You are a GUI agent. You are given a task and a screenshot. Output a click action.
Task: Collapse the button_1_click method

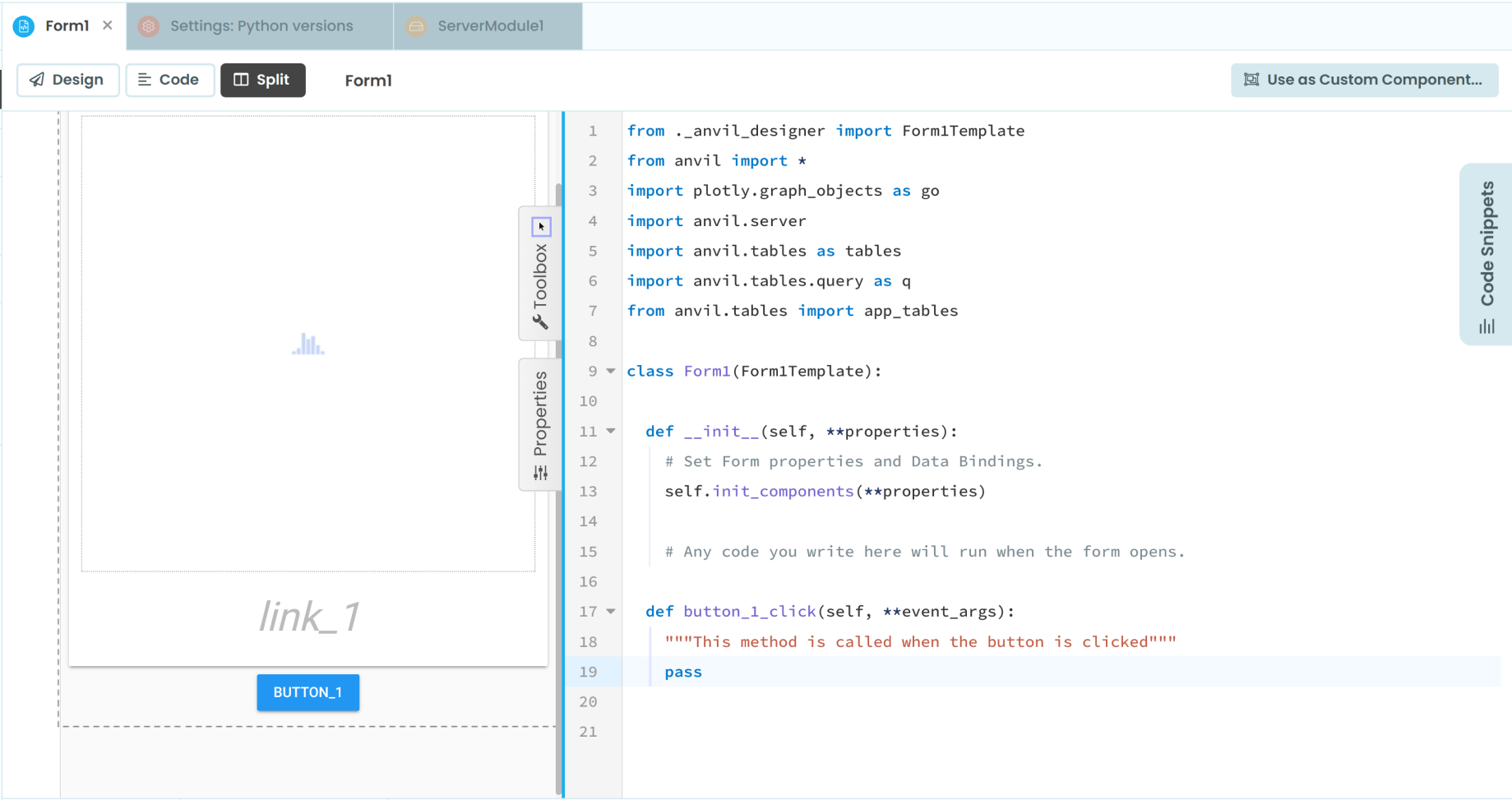click(609, 611)
